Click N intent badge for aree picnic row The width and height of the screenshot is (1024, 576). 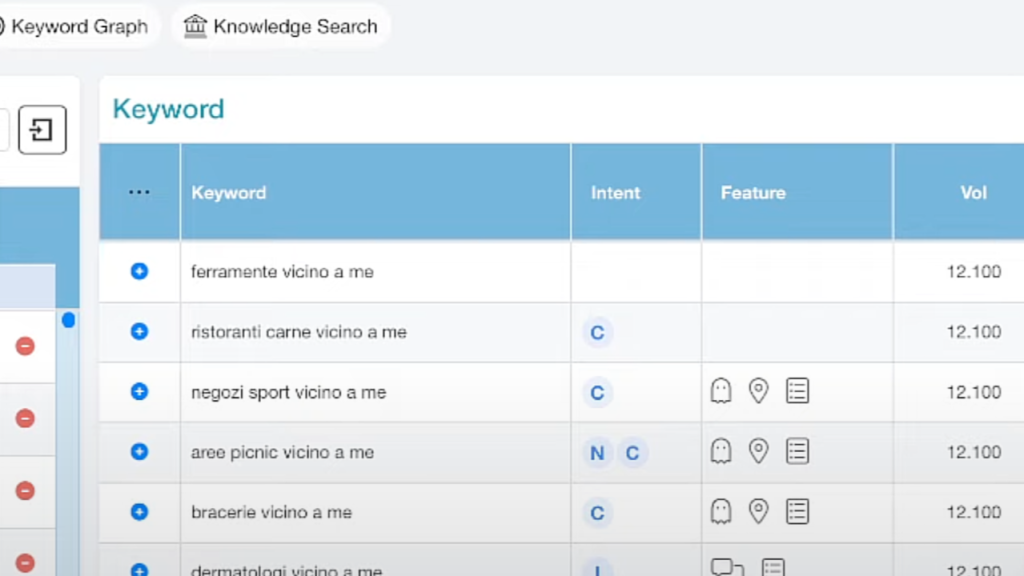(597, 453)
